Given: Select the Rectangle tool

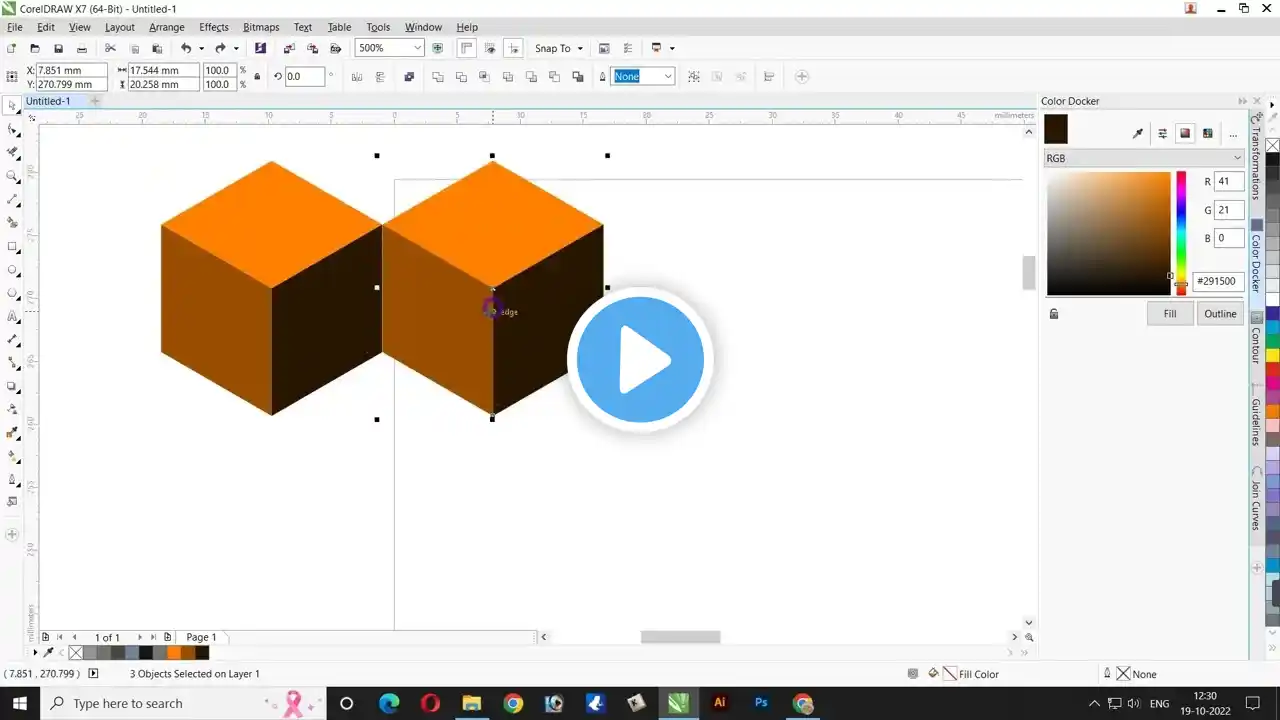Looking at the screenshot, I should (x=12, y=246).
